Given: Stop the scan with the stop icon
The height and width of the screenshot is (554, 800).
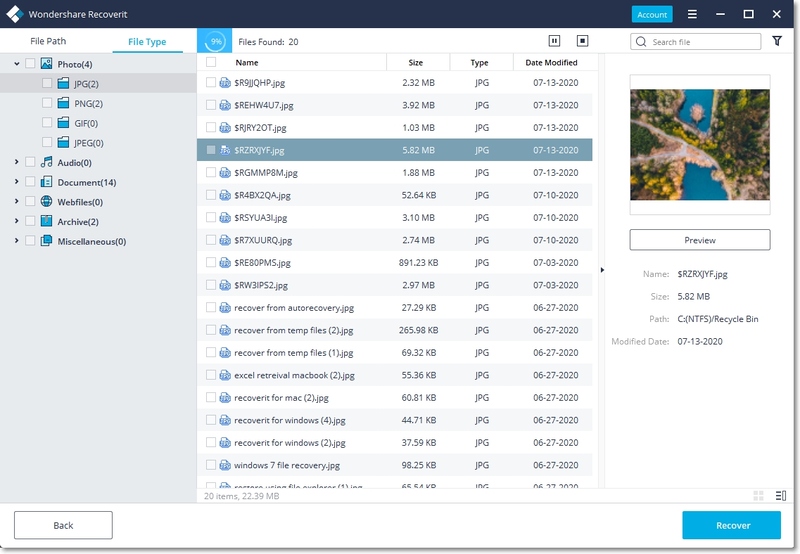Looking at the screenshot, I should click(582, 41).
